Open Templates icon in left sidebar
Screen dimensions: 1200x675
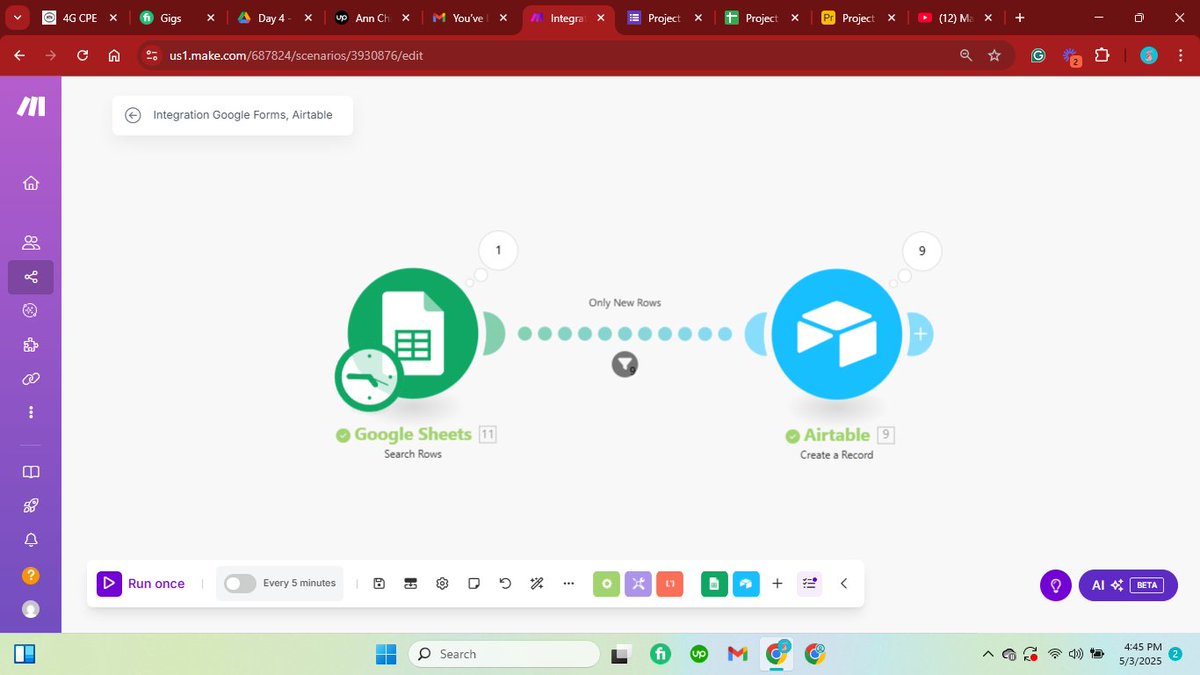(x=30, y=311)
